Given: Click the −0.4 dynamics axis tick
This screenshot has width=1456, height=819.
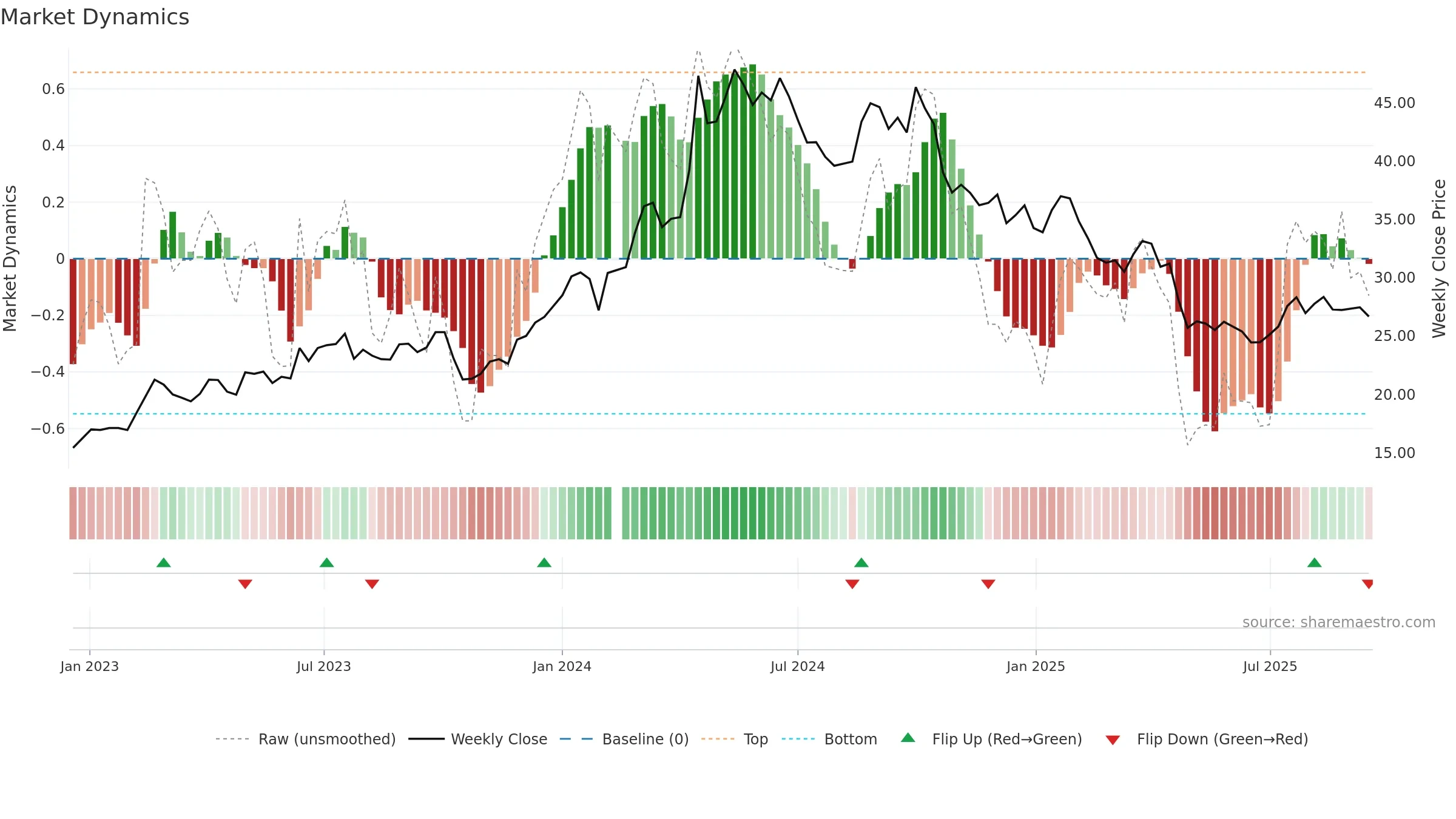Looking at the screenshot, I should point(48,372).
